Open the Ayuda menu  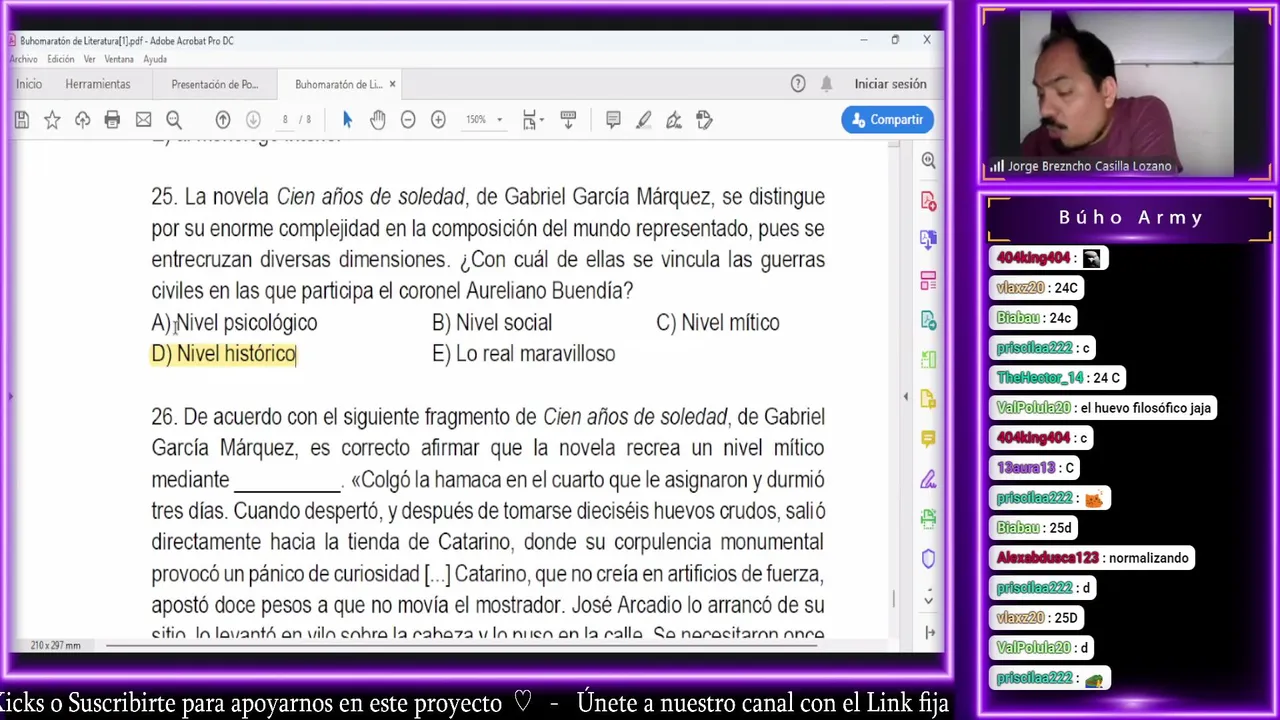coord(155,59)
